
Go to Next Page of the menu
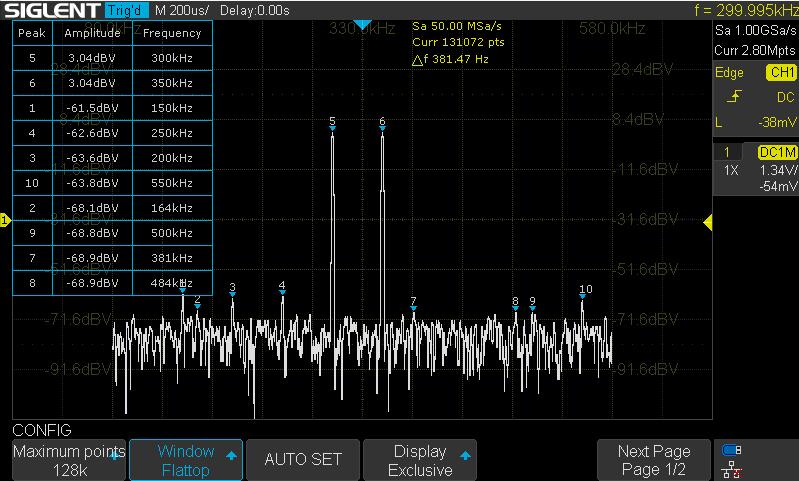(x=654, y=460)
